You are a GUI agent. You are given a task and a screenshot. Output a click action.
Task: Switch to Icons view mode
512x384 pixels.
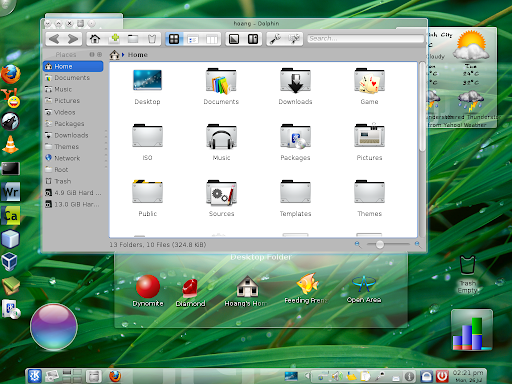174,39
